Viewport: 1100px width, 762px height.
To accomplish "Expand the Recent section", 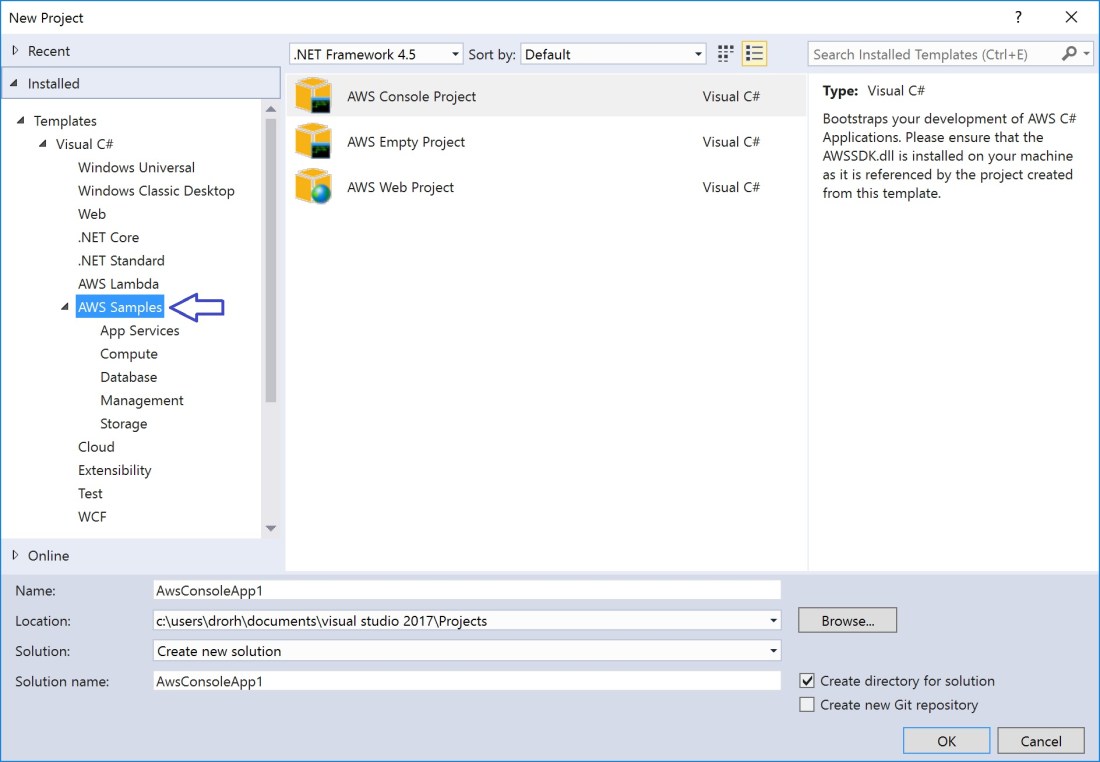I will [x=17, y=50].
